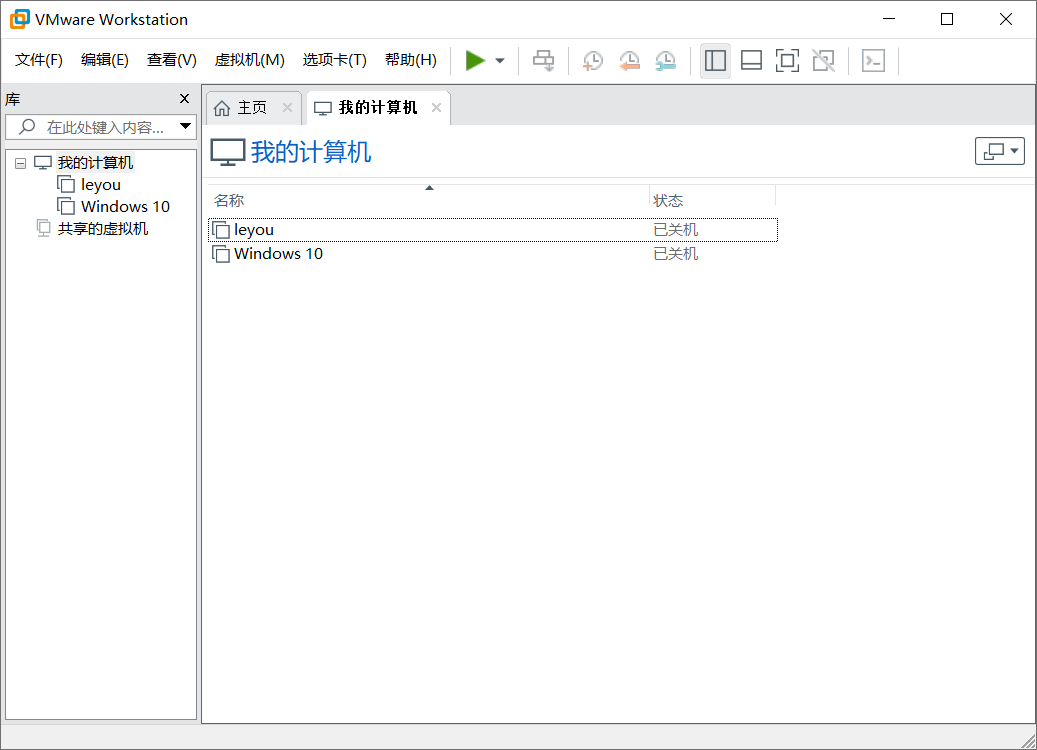Collapse the 我的计算机 tree node
This screenshot has width=1037, height=750.
pos(21,163)
